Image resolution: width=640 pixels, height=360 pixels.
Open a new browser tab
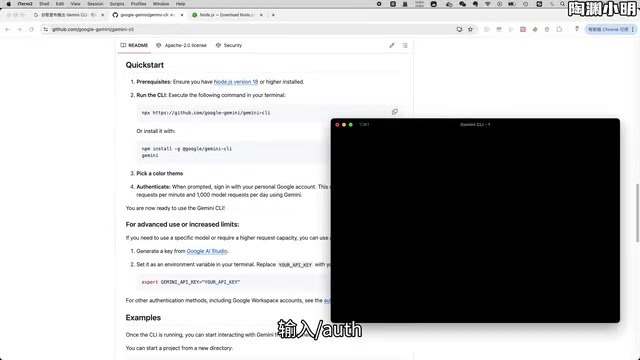coord(273,15)
